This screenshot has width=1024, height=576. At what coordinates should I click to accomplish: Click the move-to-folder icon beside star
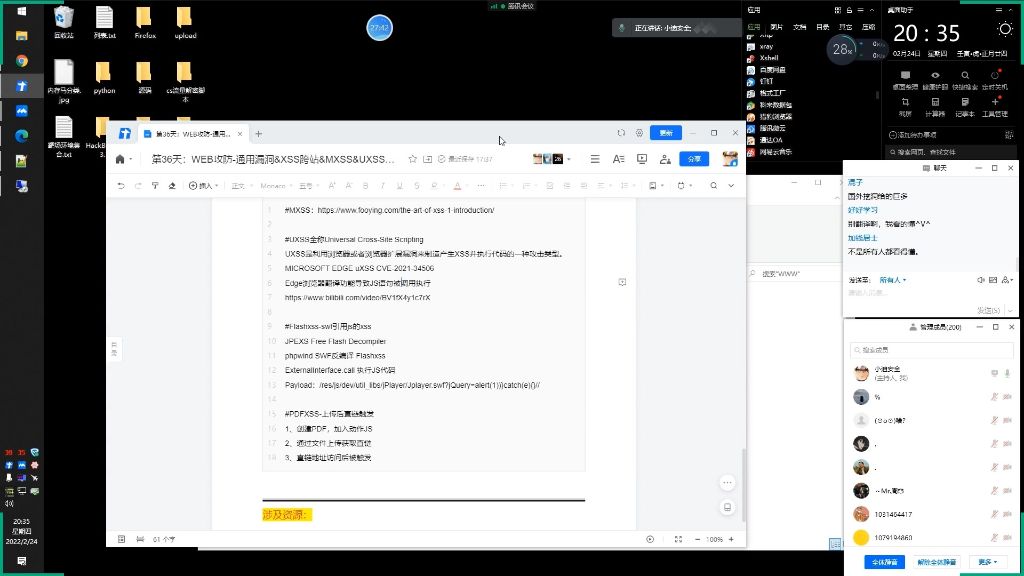428,159
